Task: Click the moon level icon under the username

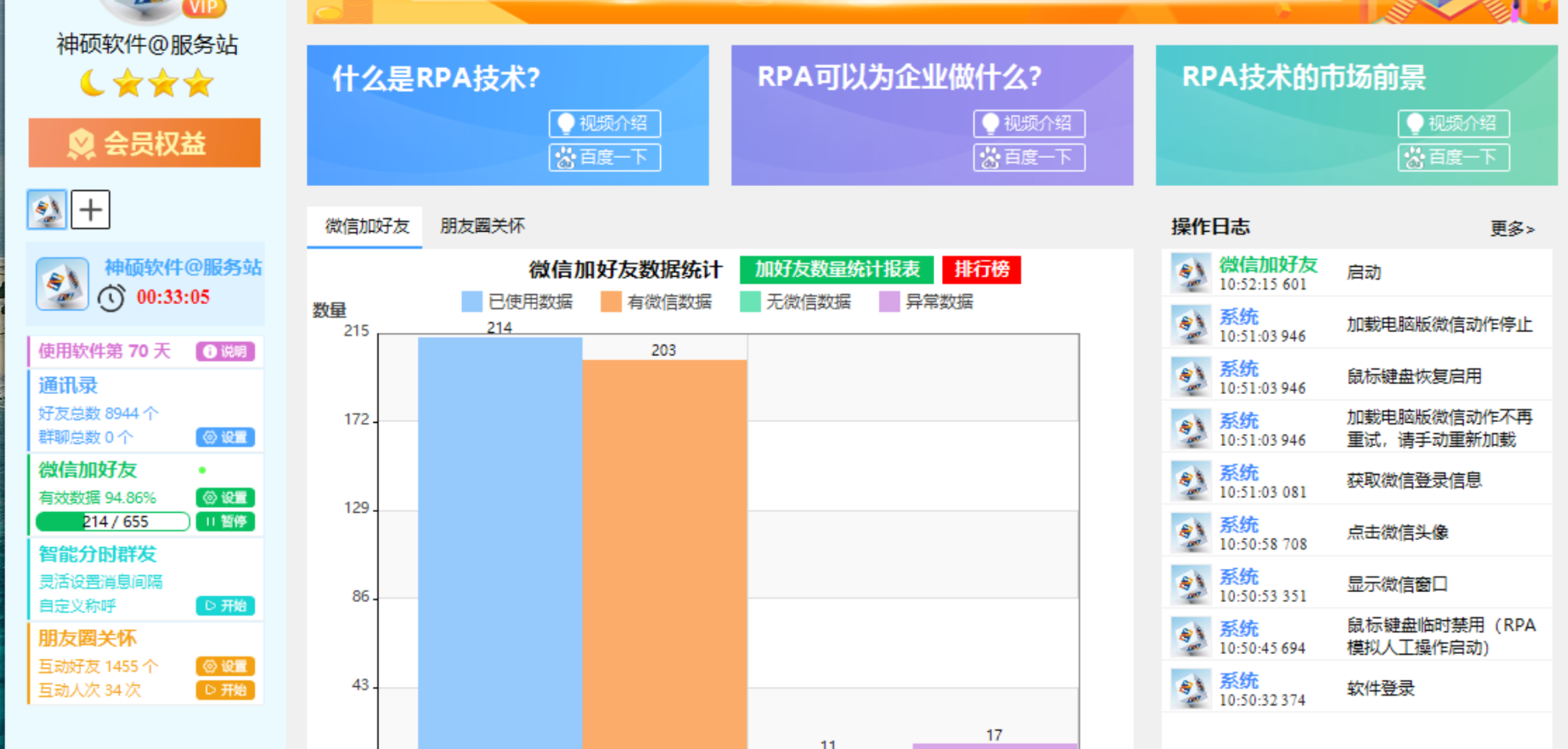Action: point(92,83)
